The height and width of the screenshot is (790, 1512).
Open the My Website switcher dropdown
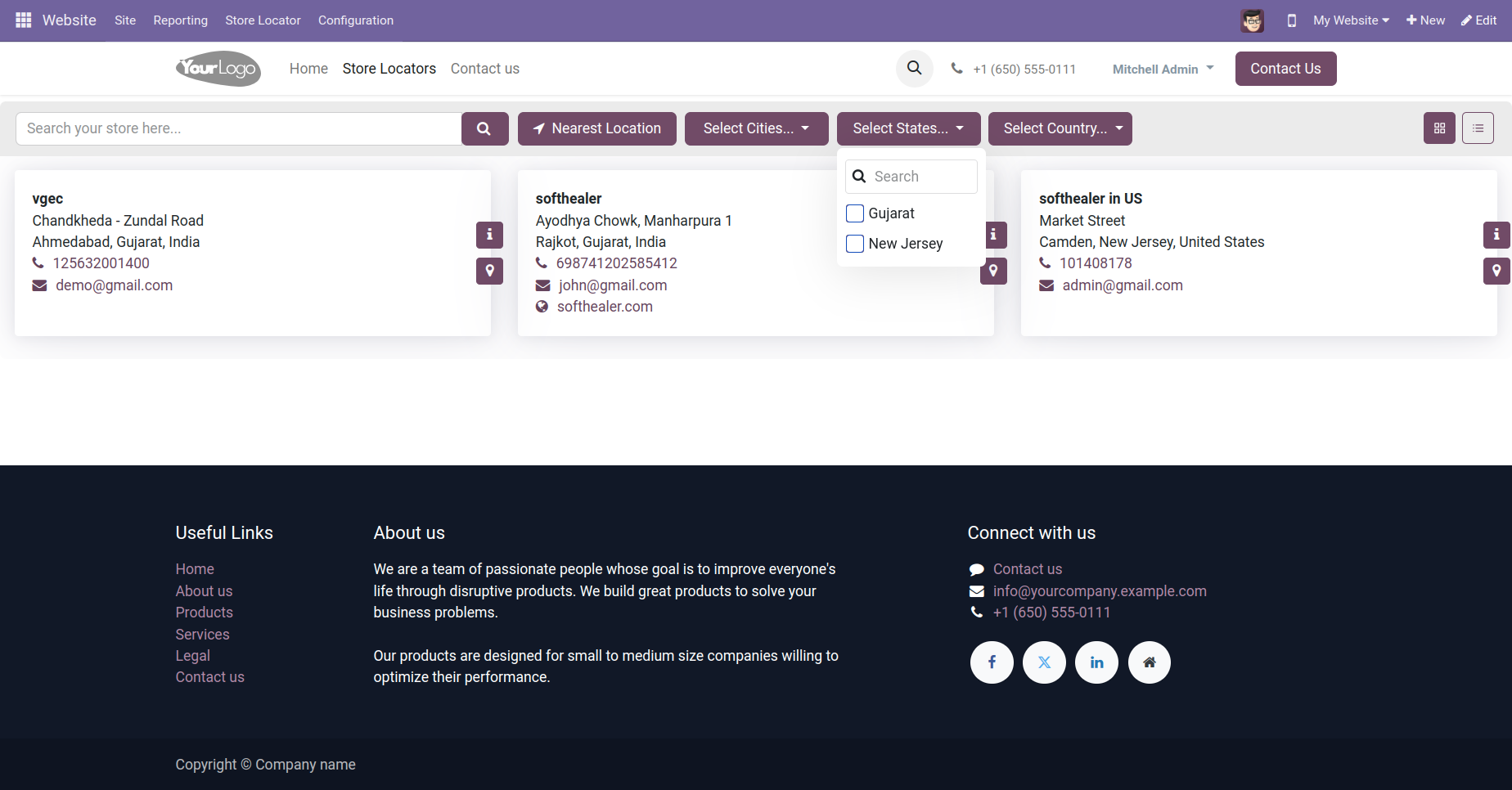[1351, 20]
